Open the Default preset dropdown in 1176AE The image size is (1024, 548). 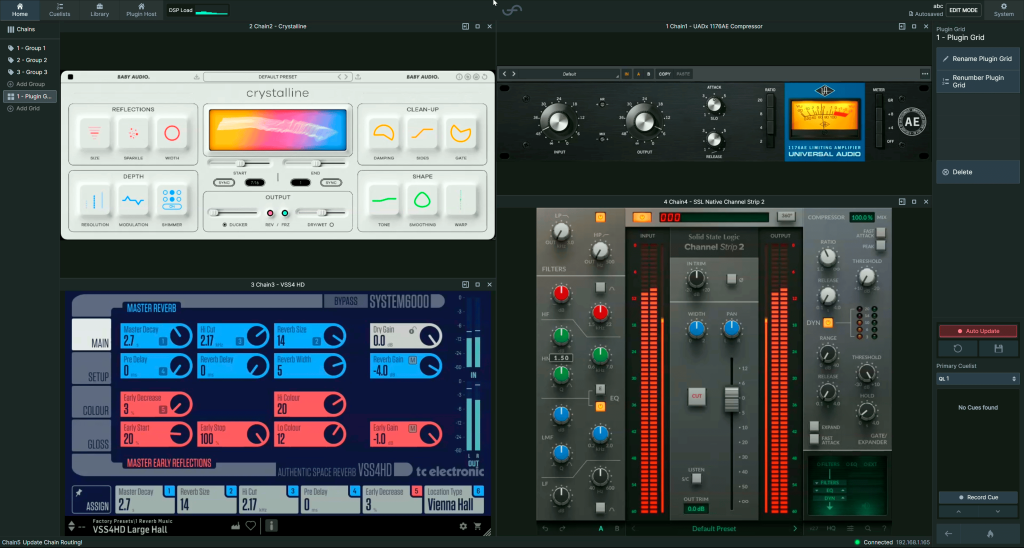569,74
